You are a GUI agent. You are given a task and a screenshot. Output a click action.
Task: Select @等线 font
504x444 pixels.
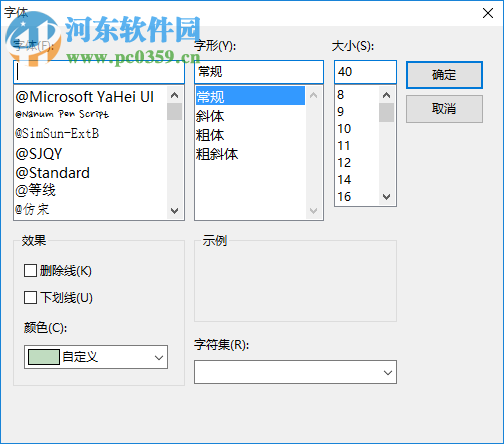(x=91, y=190)
